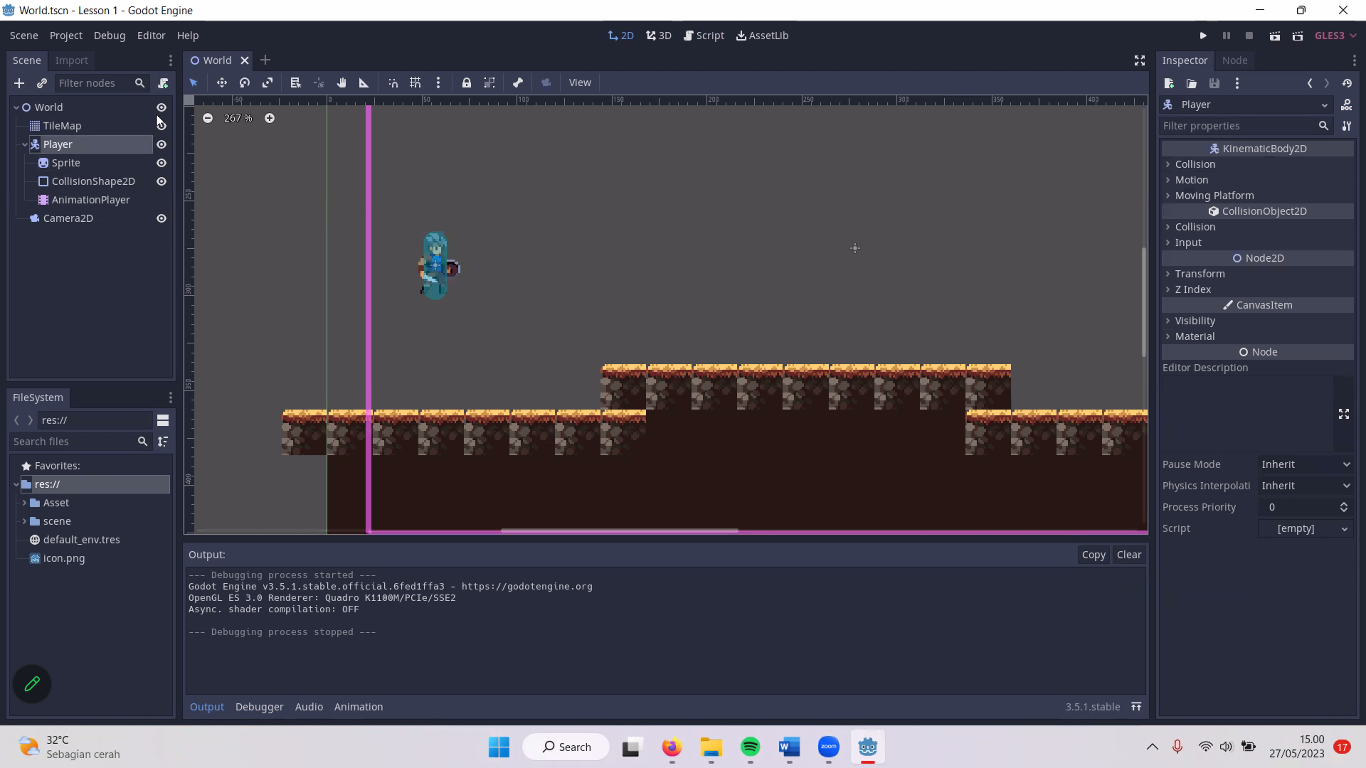
Task: Open the Project menu
Action: click(66, 35)
